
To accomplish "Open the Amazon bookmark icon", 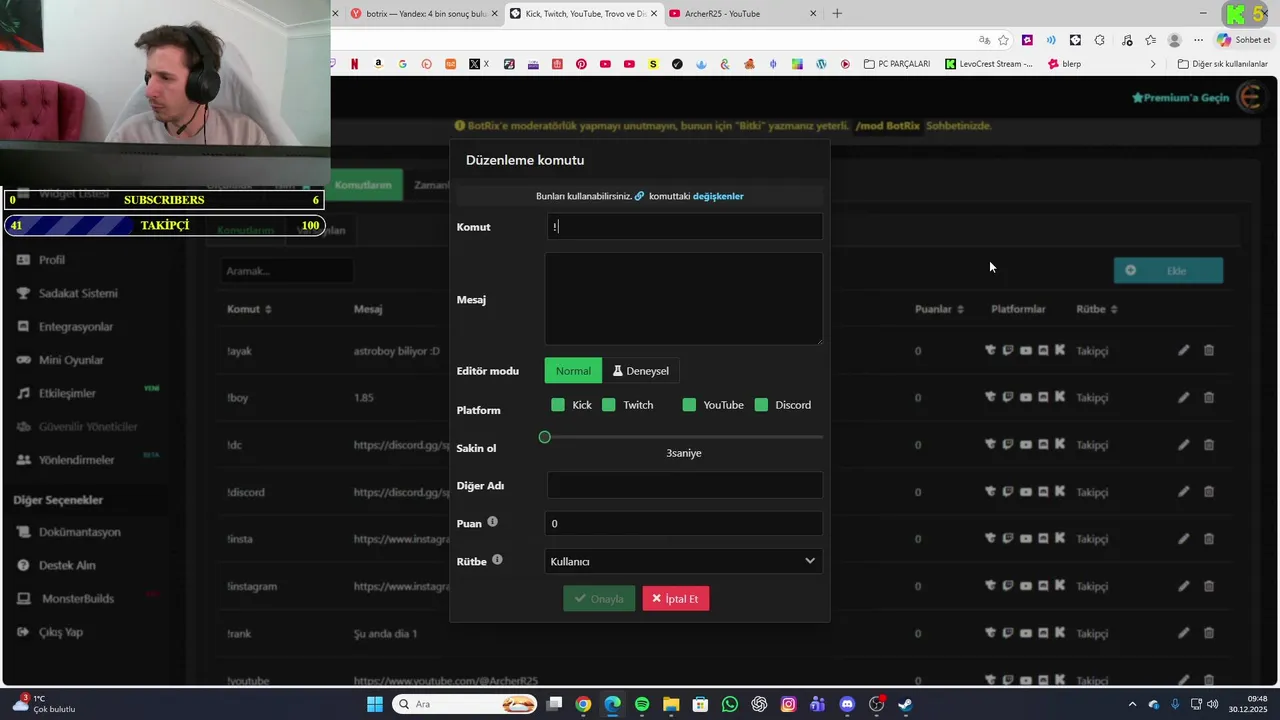I will 378,64.
